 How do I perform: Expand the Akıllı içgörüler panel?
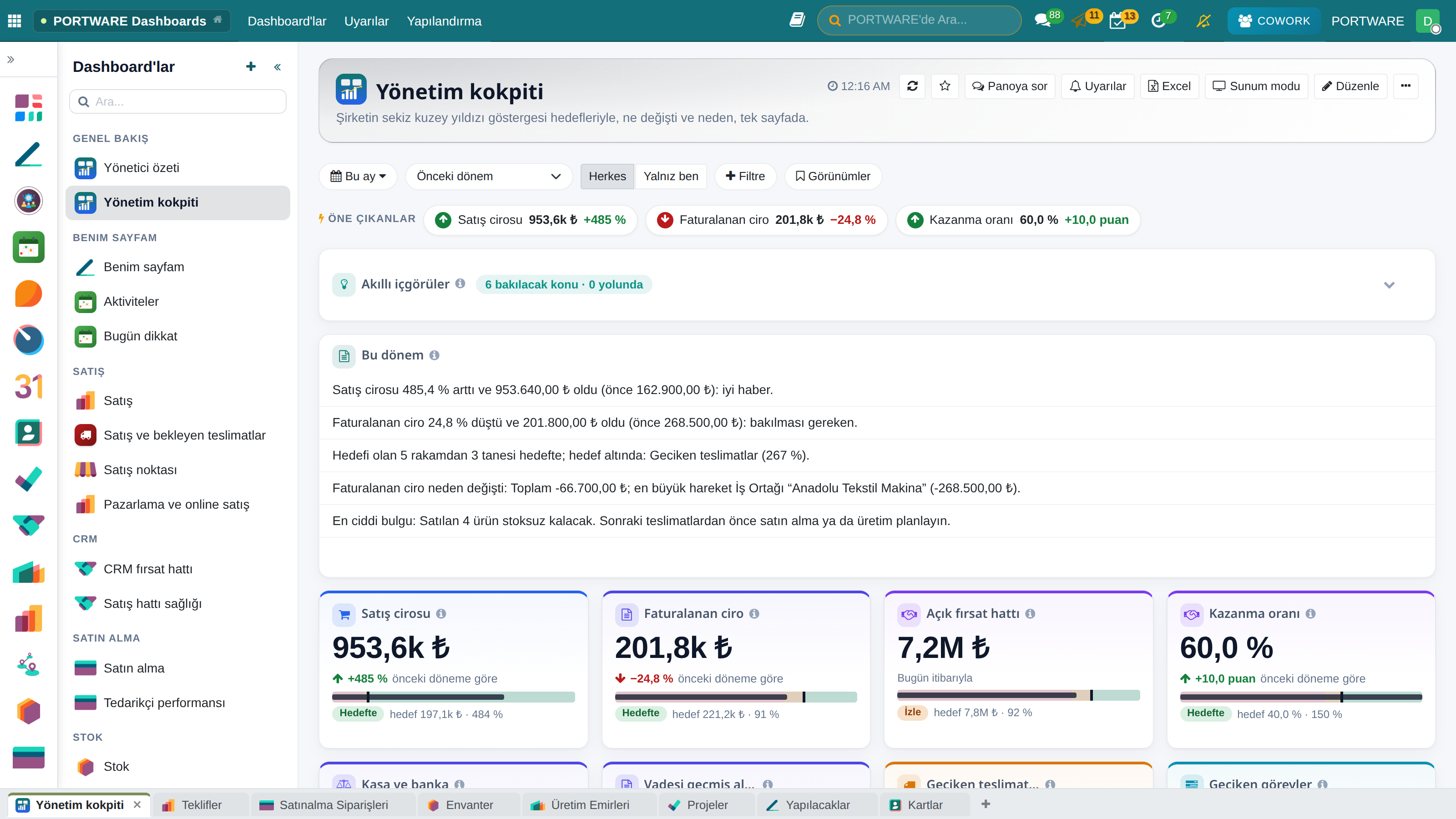coord(1389,285)
